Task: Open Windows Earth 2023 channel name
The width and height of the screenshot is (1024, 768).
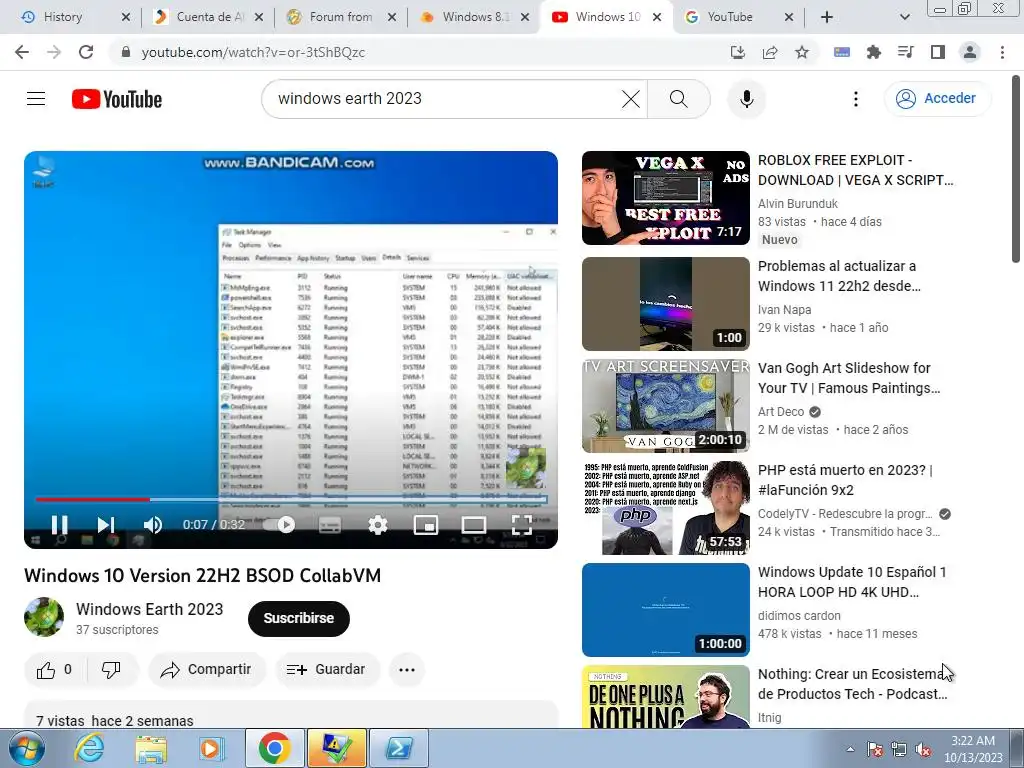Action: [150, 609]
